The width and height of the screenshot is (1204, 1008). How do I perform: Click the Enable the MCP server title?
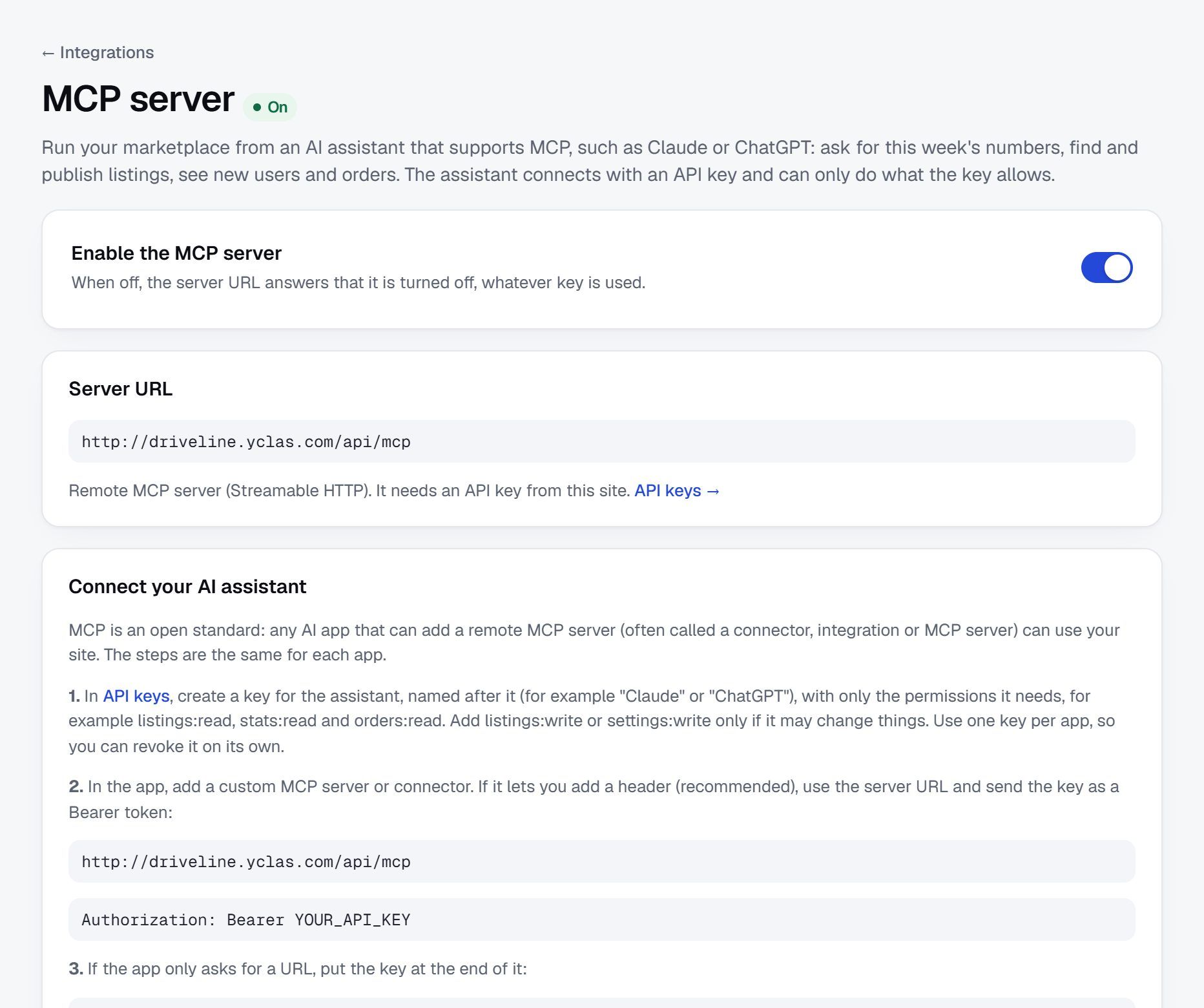[176, 253]
